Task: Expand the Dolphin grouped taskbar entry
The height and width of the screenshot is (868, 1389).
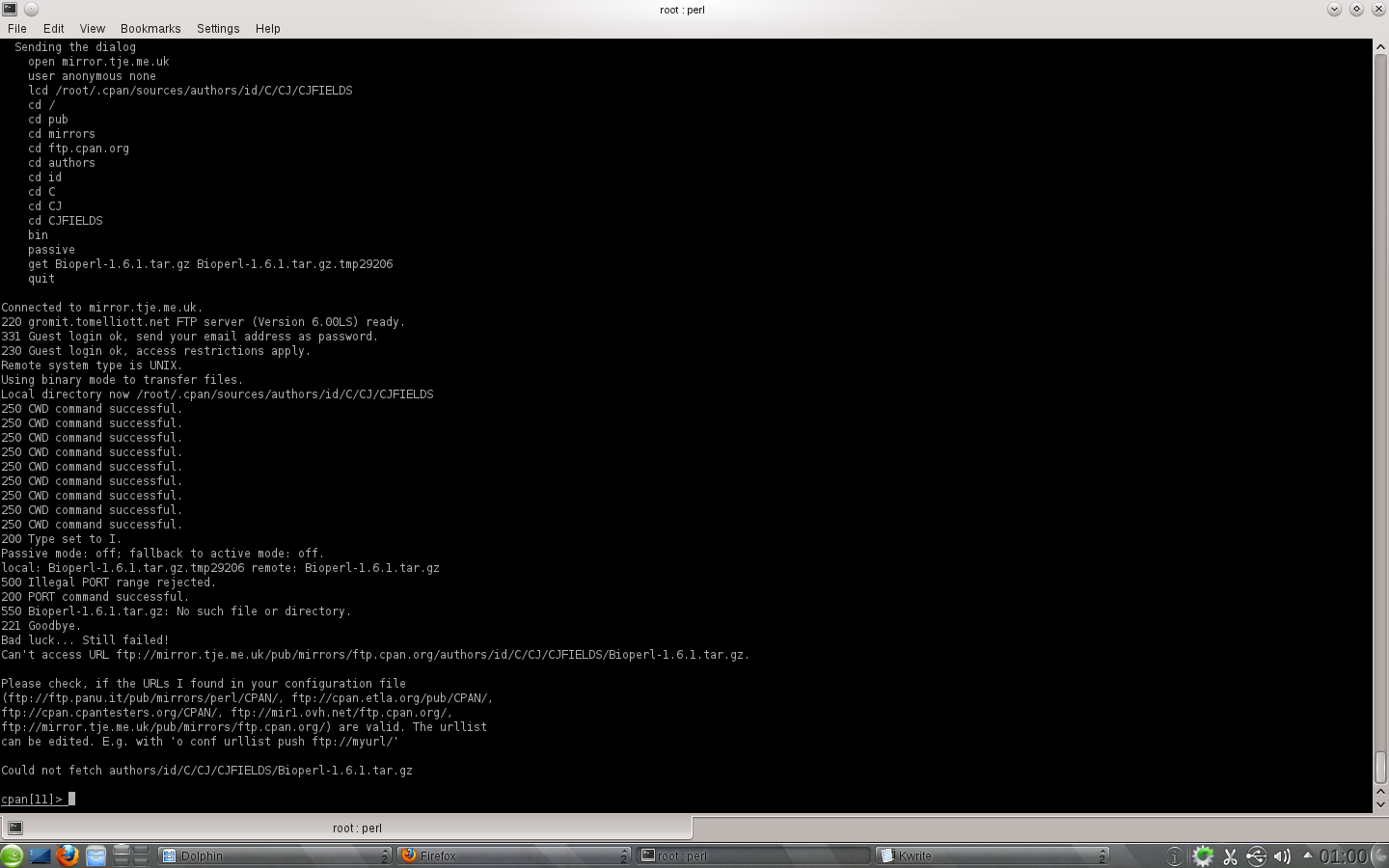Action: point(384,855)
